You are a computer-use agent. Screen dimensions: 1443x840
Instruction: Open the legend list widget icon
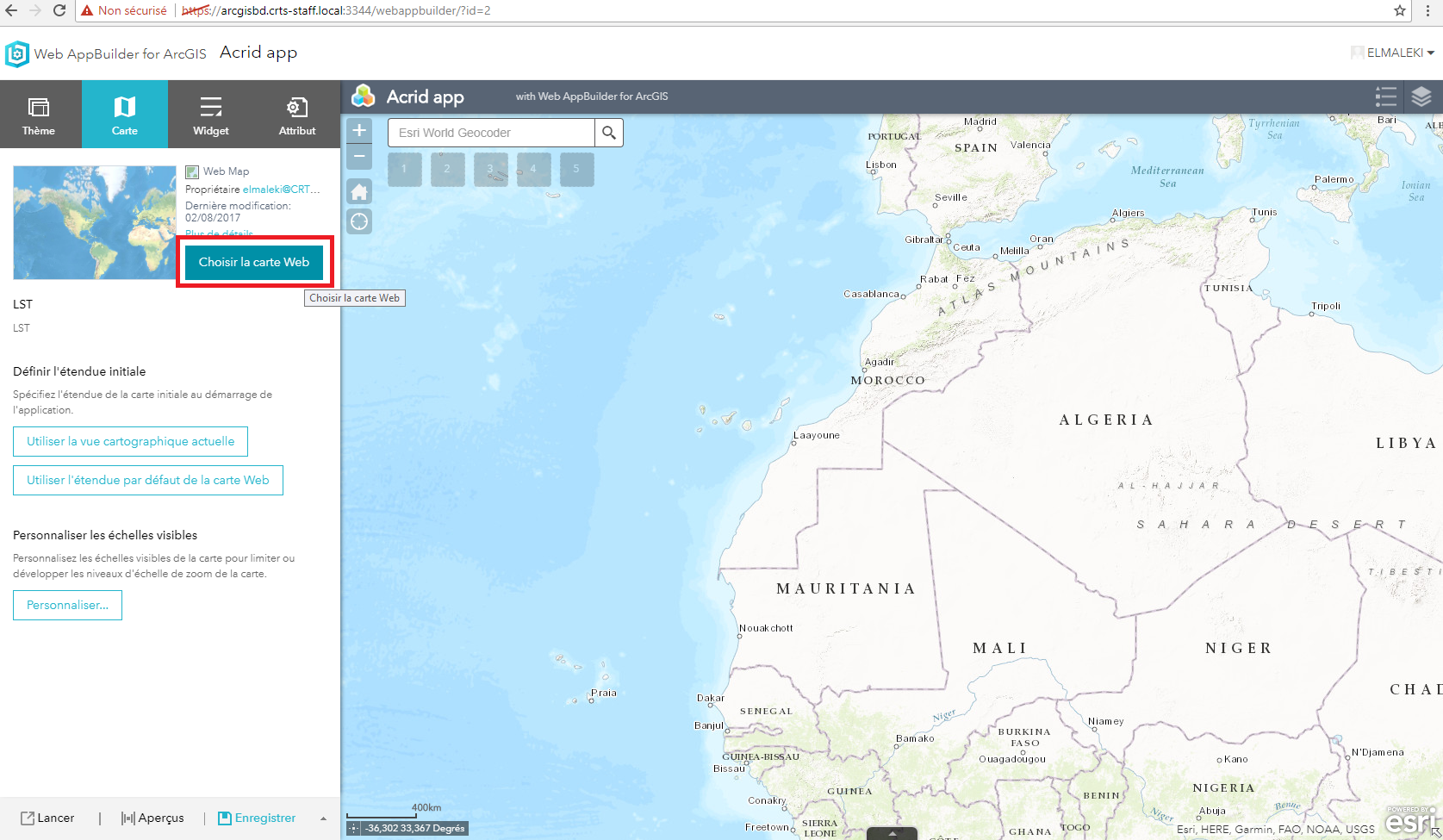tap(1386, 96)
